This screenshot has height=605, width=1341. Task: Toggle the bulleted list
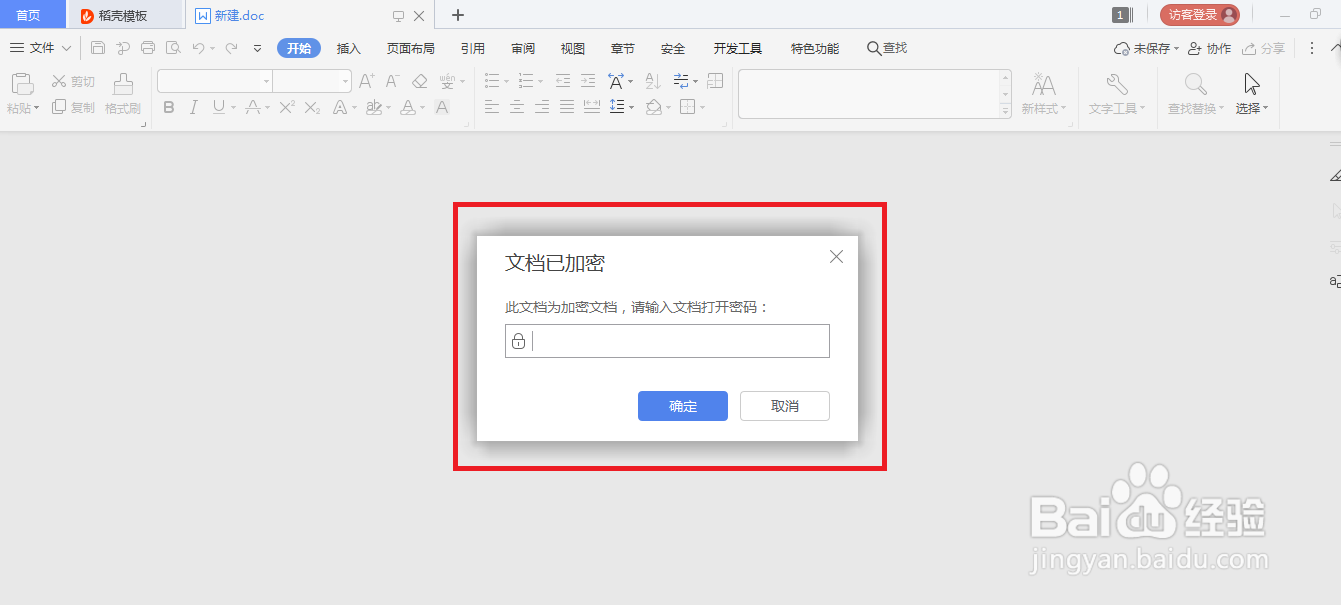point(490,80)
